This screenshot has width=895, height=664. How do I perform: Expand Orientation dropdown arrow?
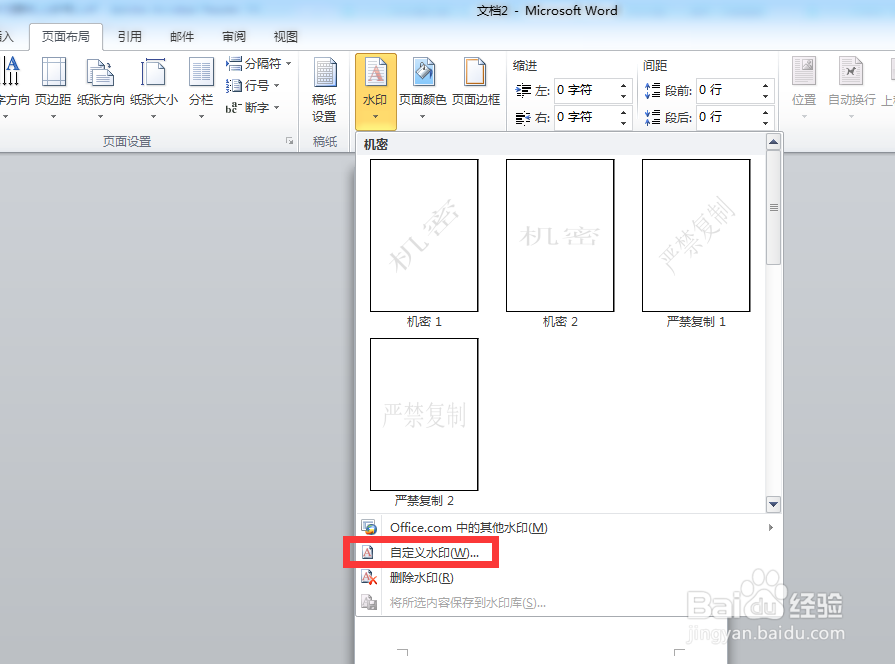click(100, 117)
